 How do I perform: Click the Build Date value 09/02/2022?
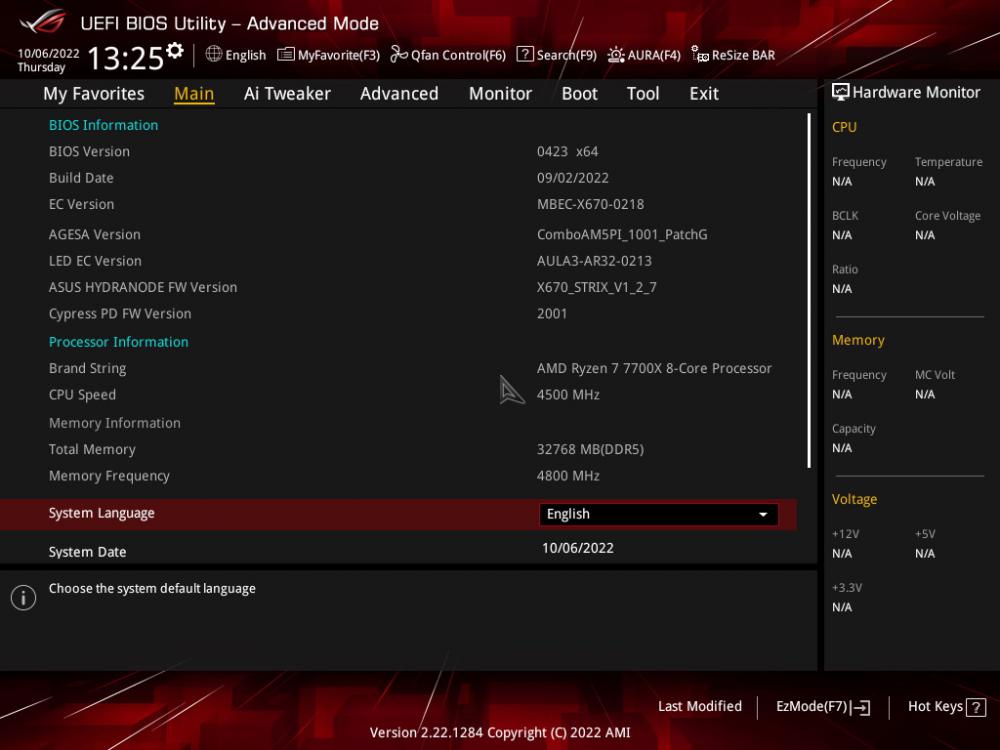click(x=573, y=178)
